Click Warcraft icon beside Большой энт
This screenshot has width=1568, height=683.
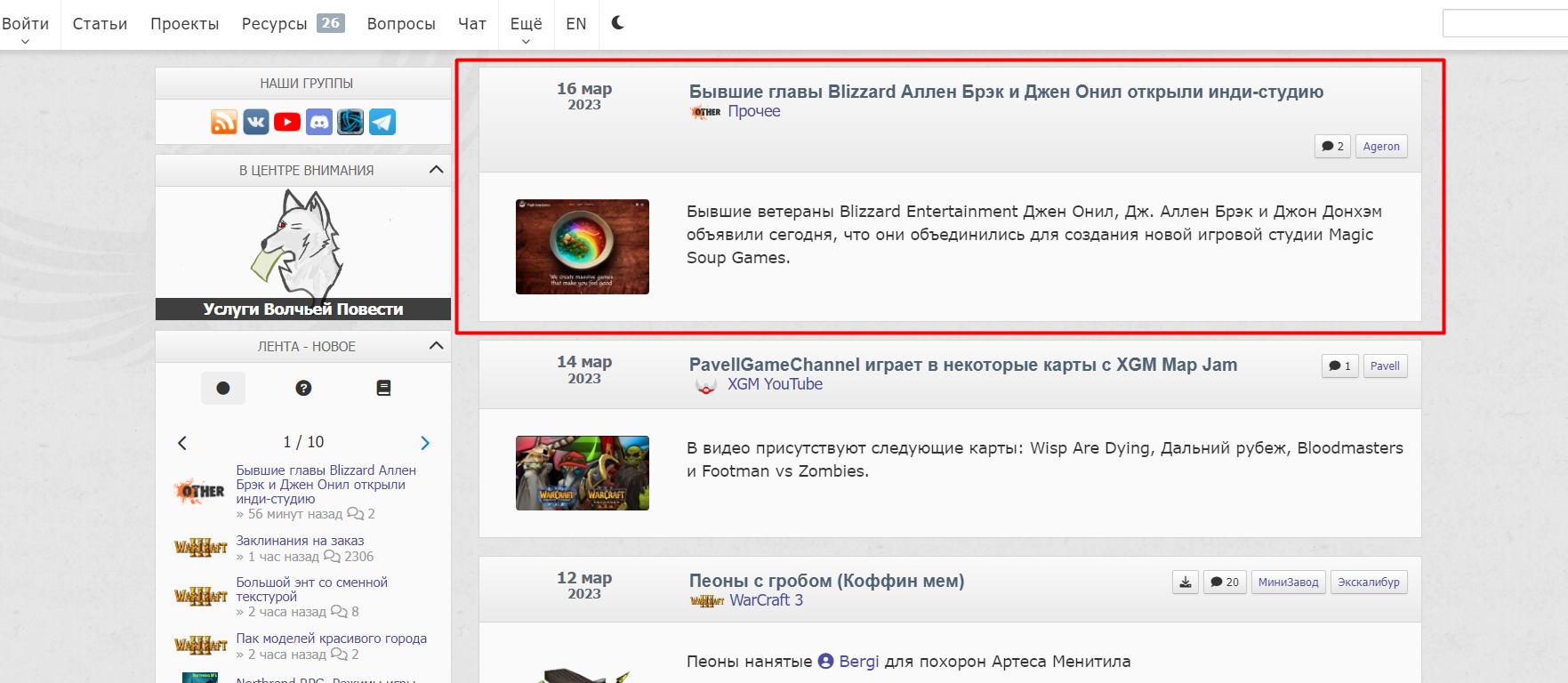point(201,596)
